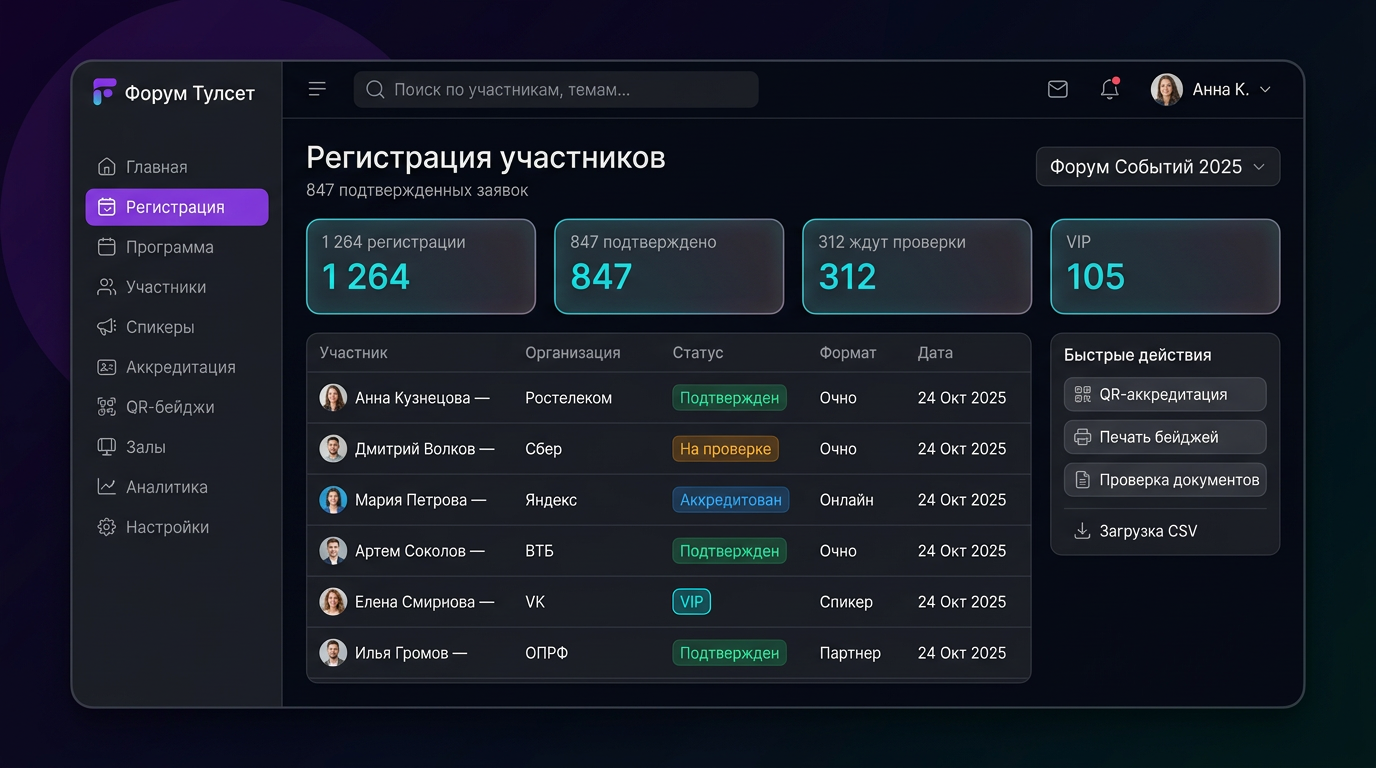This screenshot has height=768, width=1376.
Task: Click the hamburger menu icon near the search bar
Action: [317, 89]
